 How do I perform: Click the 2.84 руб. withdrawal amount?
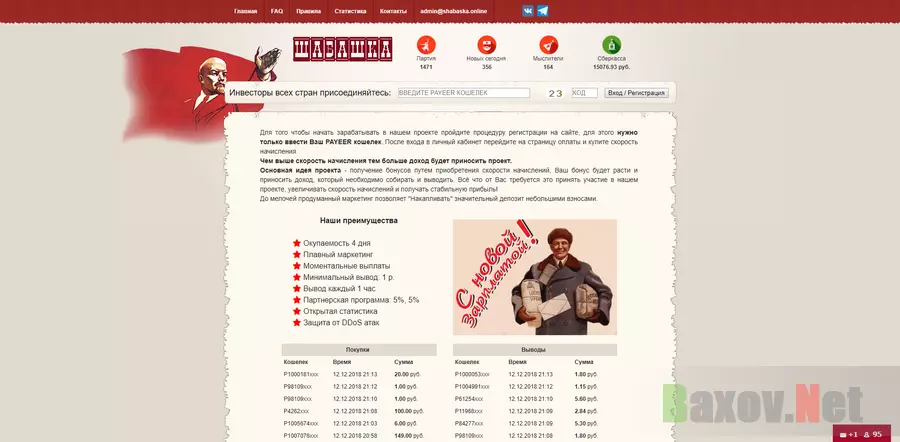pyautogui.click(x=586, y=412)
